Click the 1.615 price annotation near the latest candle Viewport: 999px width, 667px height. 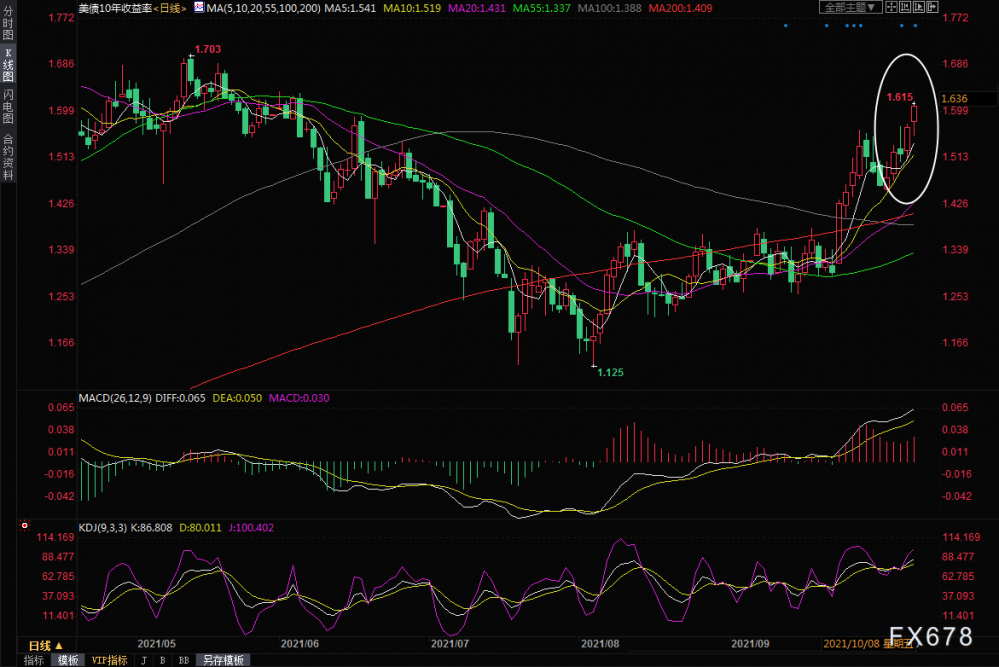[x=900, y=97]
